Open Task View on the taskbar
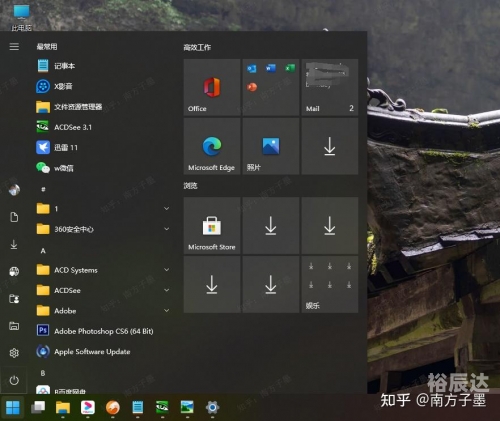The image size is (500, 421). point(38,407)
